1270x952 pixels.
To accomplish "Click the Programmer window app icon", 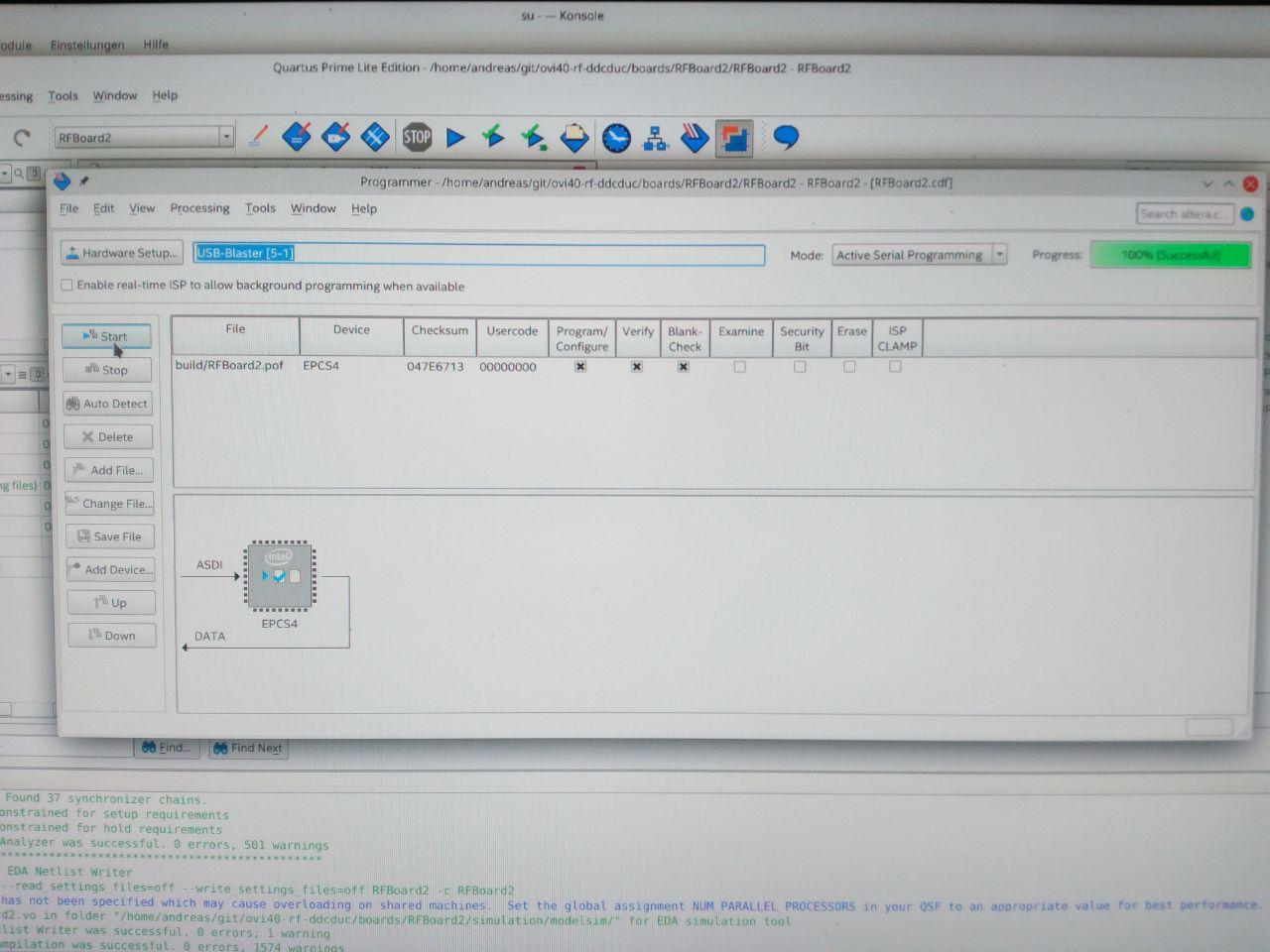I will 63,181.
